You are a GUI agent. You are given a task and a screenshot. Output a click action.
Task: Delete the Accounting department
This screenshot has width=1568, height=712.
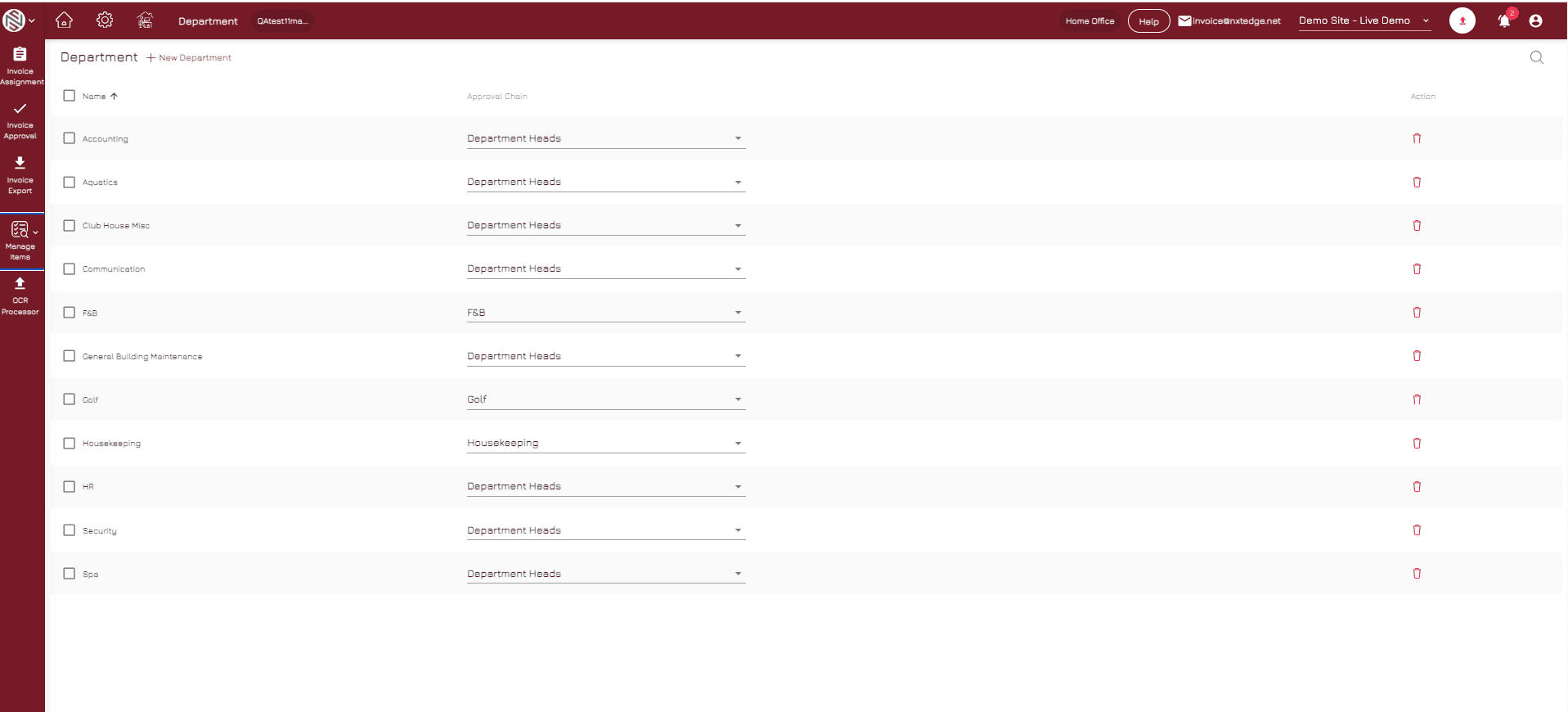tap(1417, 138)
